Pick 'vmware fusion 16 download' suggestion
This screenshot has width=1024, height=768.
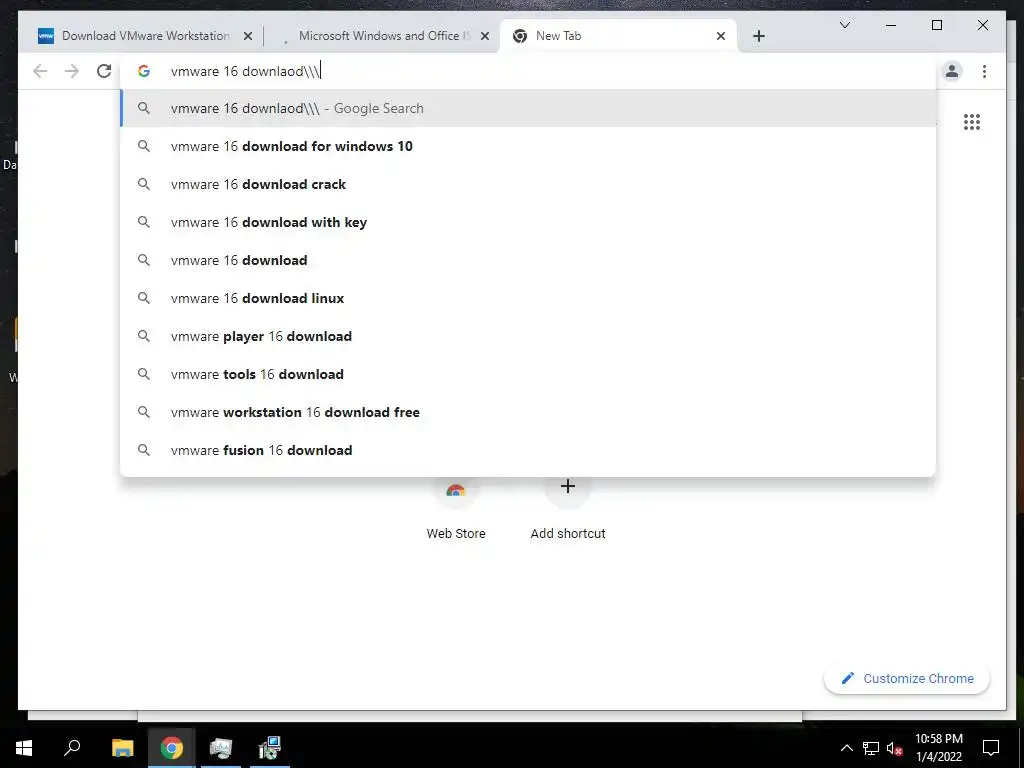(528, 450)
